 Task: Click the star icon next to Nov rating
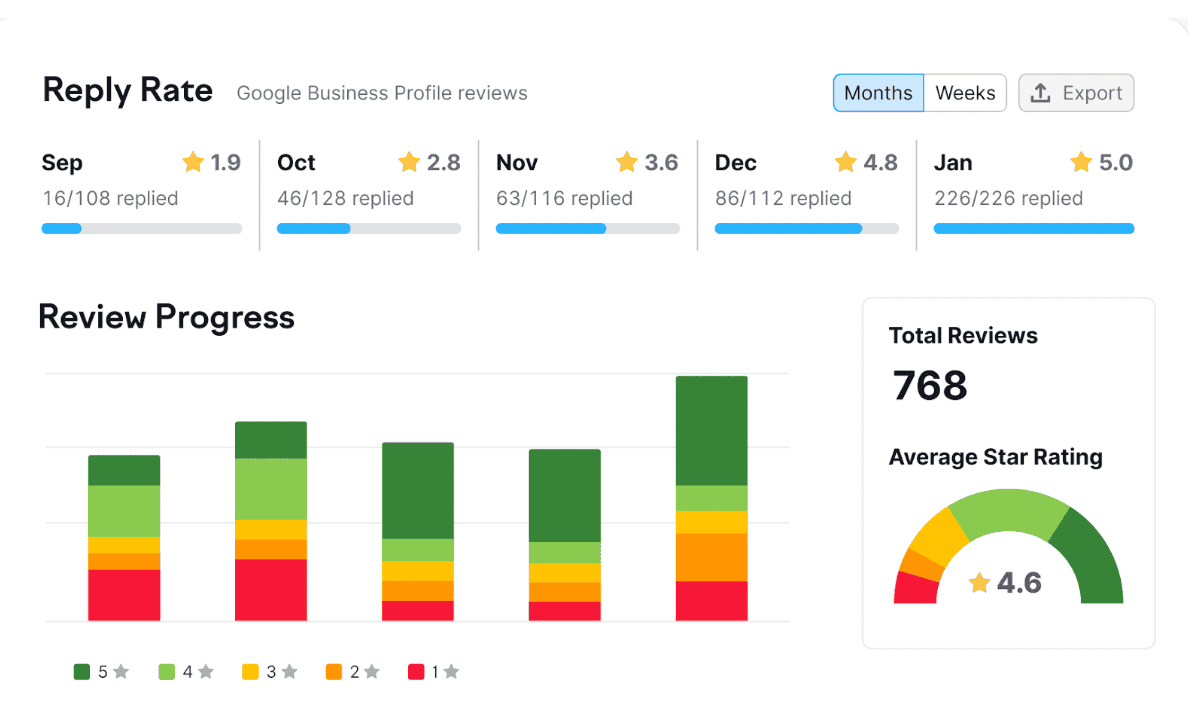627,161
